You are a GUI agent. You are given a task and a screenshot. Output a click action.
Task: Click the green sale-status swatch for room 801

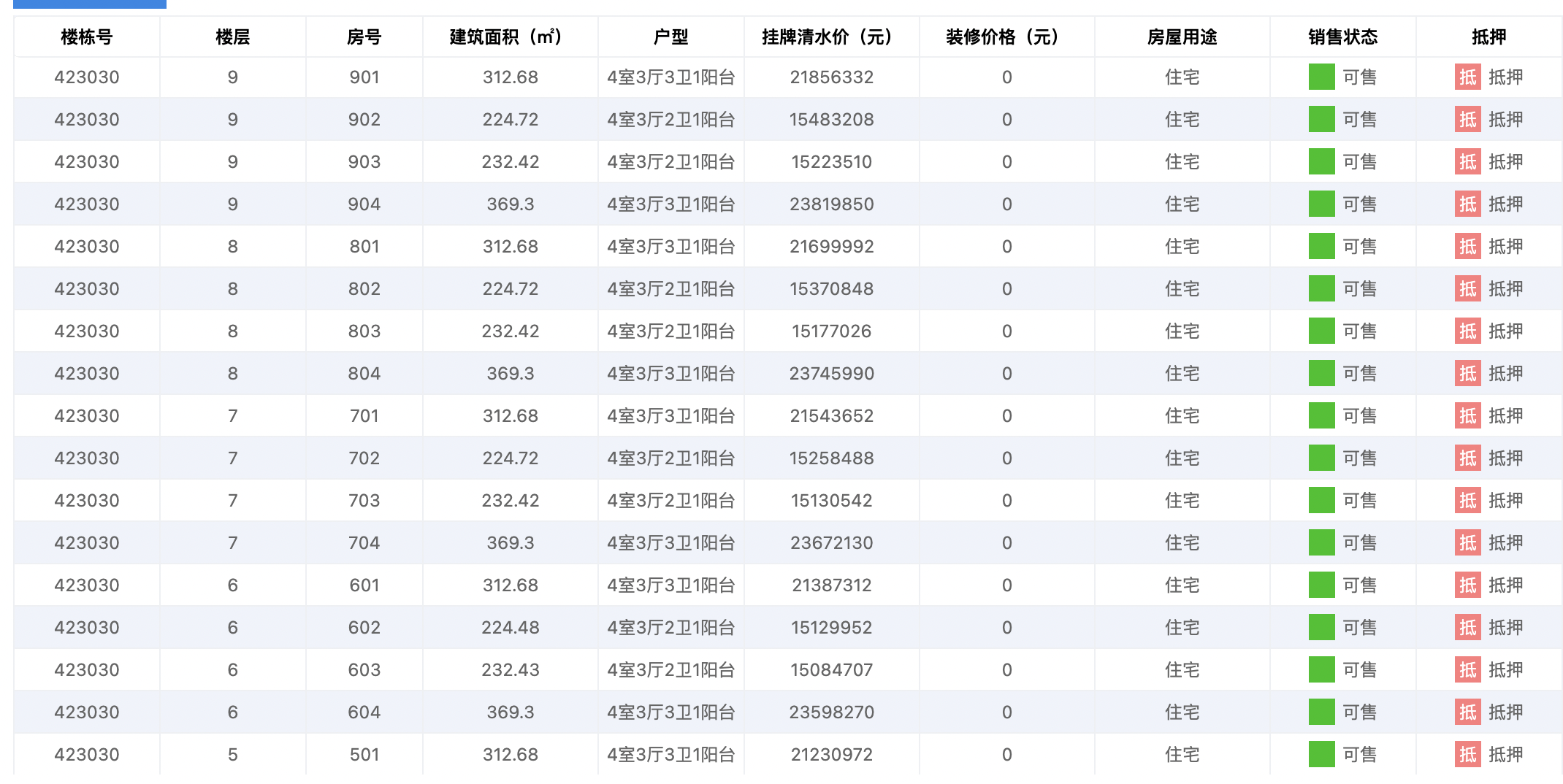1322,247
